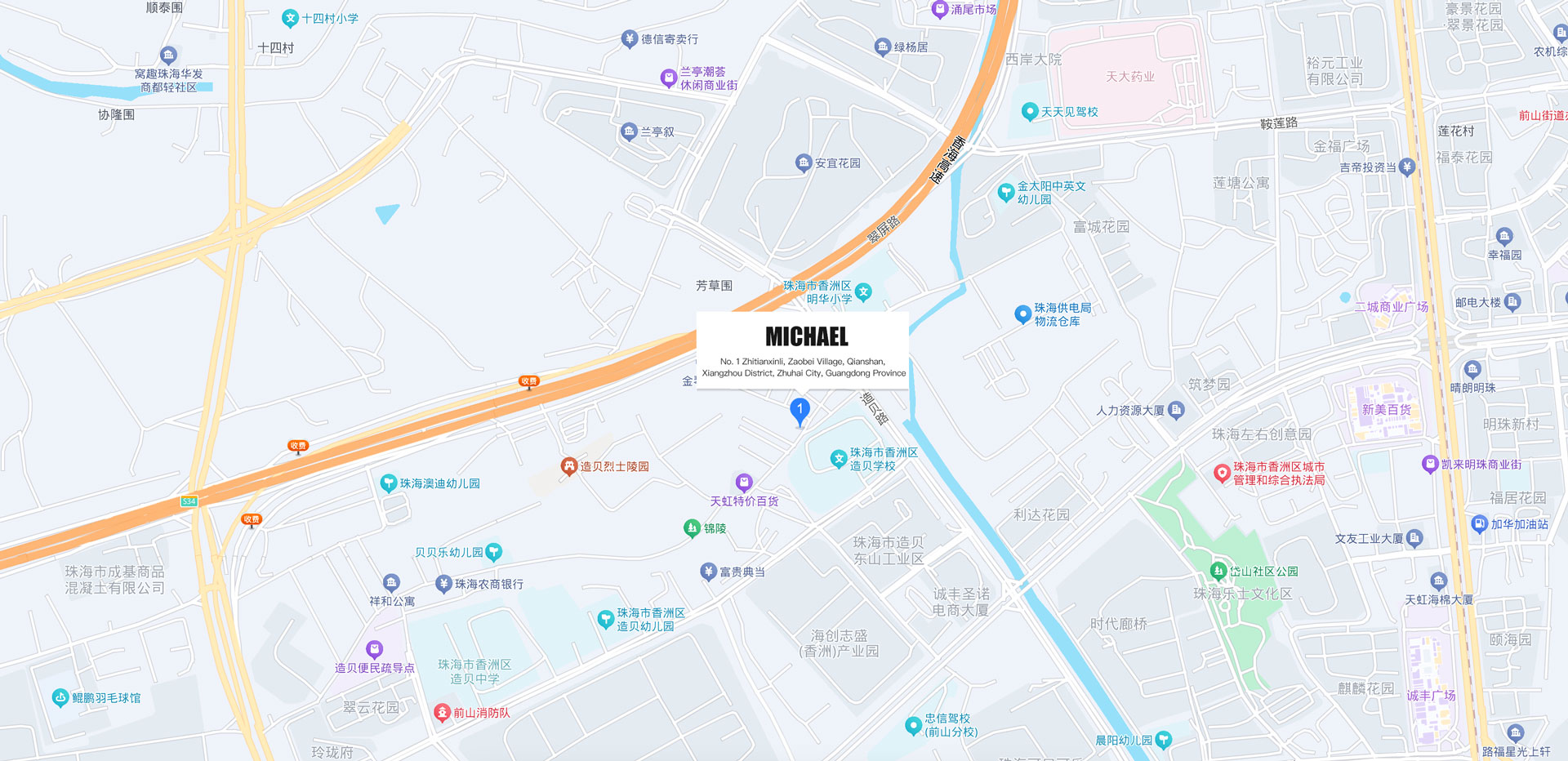Click the 珠海供电局物流仓库 location pin
1568x761 pixels.
click(x=1022, y=314)
